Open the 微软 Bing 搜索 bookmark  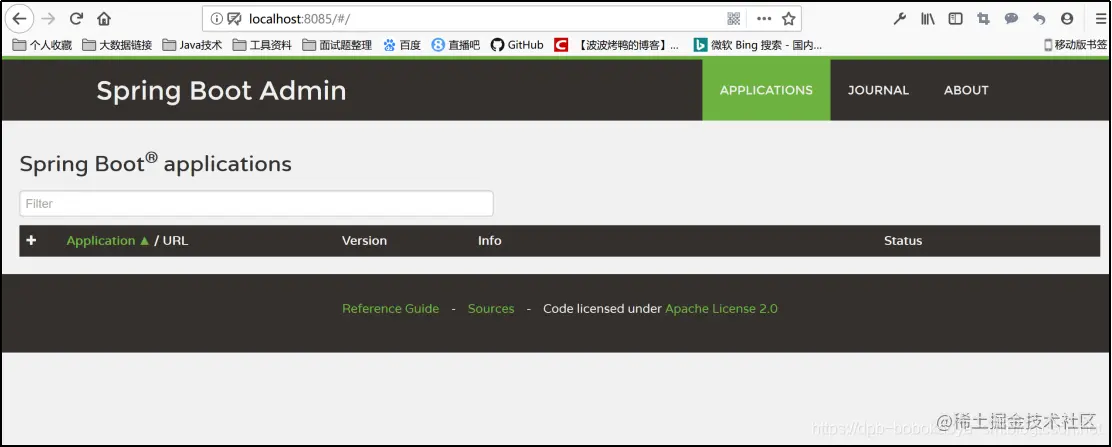(x=758, y=45)
